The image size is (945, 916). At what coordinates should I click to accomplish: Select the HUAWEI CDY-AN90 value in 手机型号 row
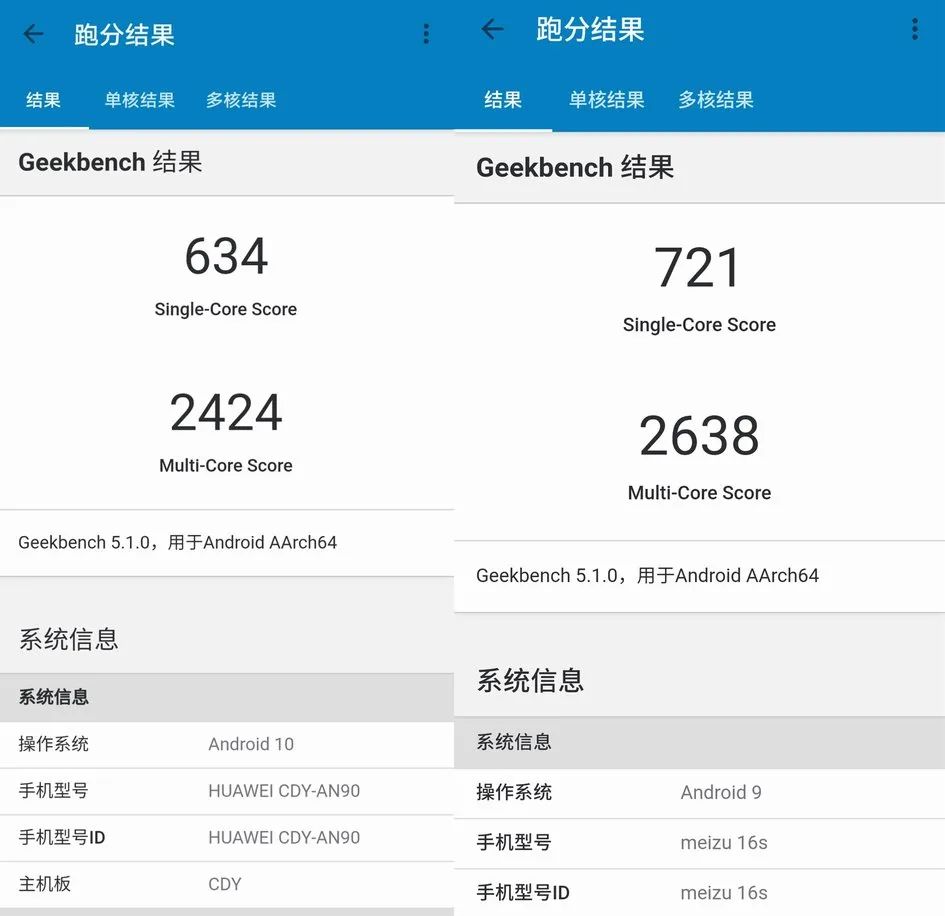[284, 791]
